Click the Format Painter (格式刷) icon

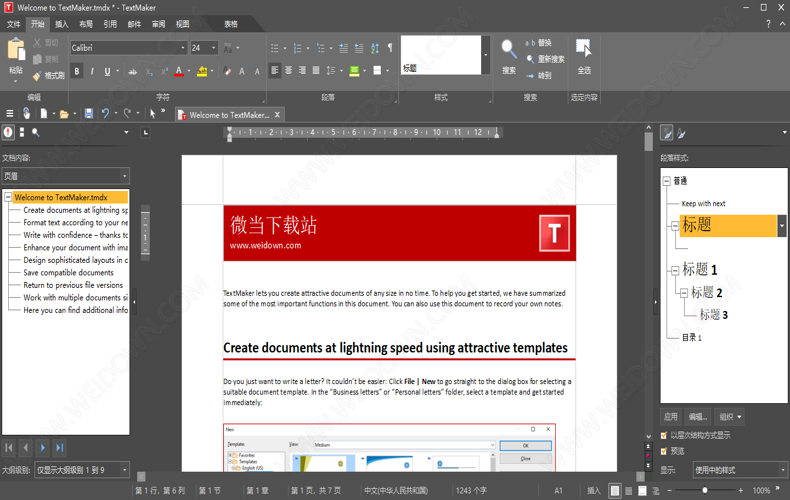tap(37, 75)
